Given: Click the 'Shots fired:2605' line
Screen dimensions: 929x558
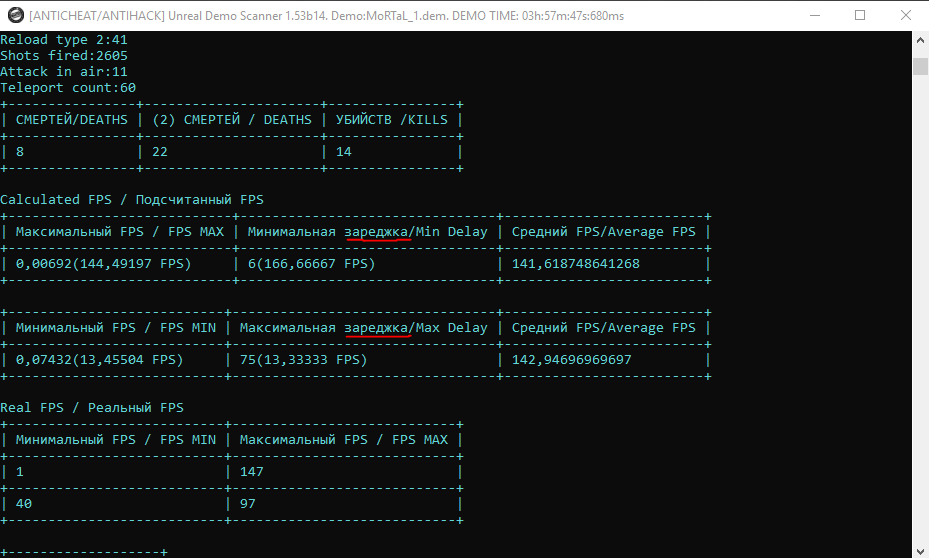Looking at the screenshot, I should [64, 56].
